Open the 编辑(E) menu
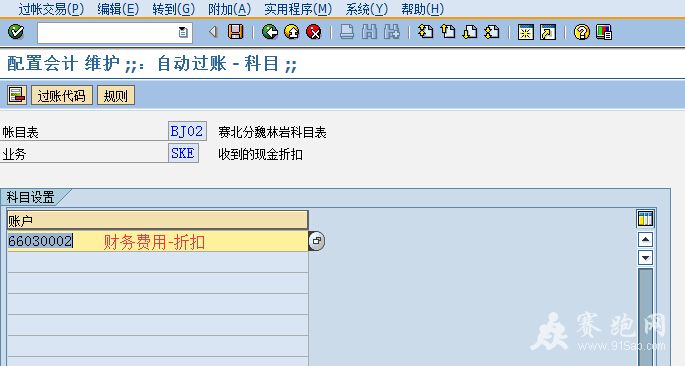Screen dimensions: 685x366 coord(118,9)
